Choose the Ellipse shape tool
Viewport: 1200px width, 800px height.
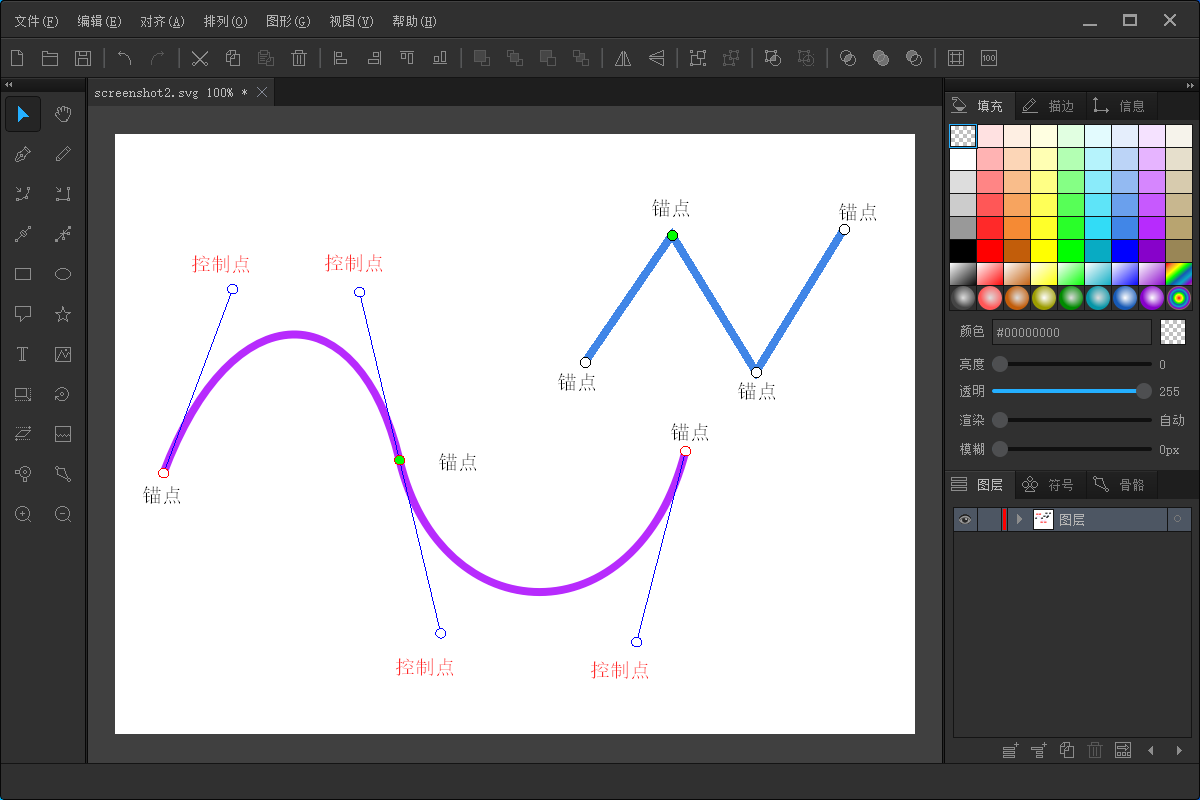coord(63,274)
